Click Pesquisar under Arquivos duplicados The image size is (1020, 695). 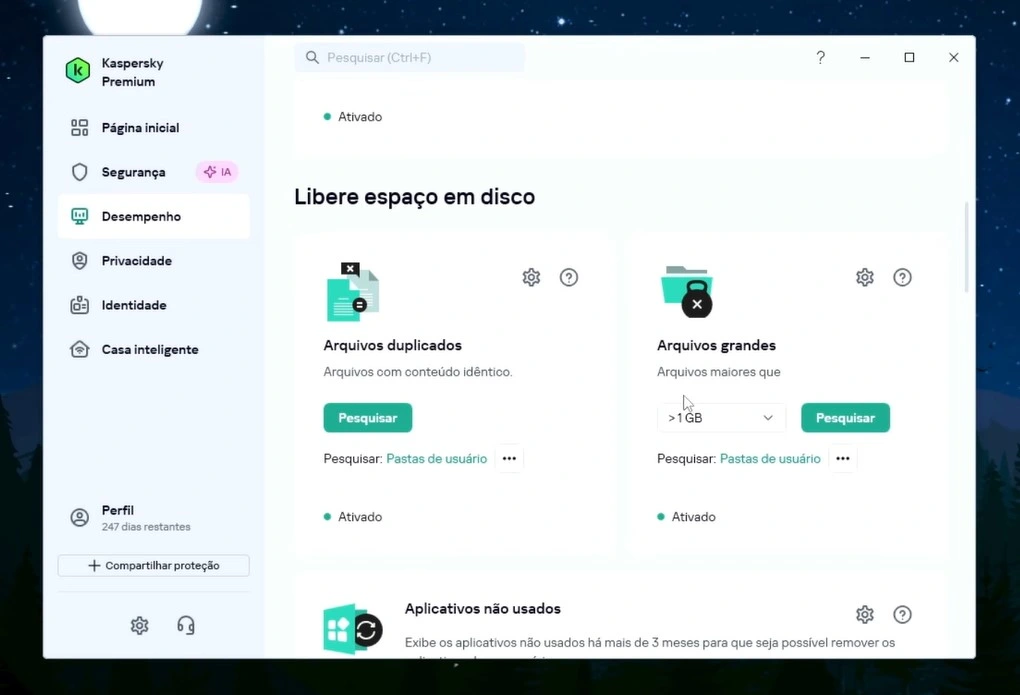[368, 418]
